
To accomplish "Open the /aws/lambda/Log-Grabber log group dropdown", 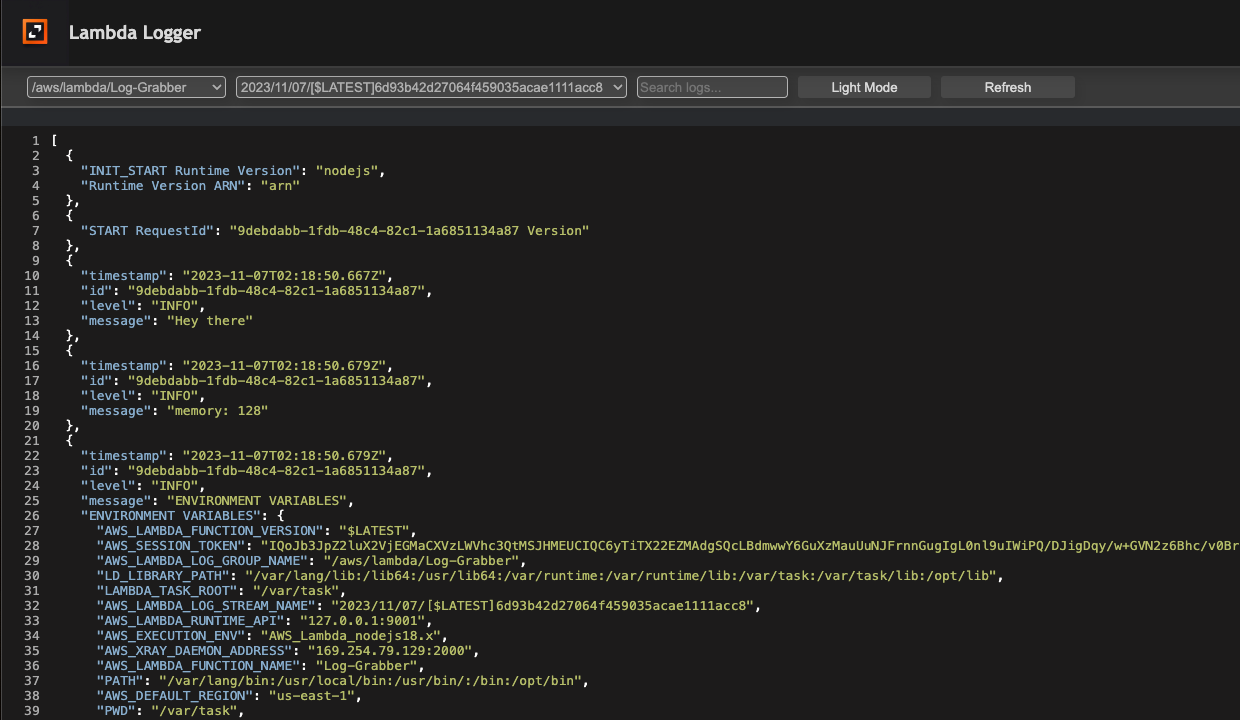I will click(127, 87).
